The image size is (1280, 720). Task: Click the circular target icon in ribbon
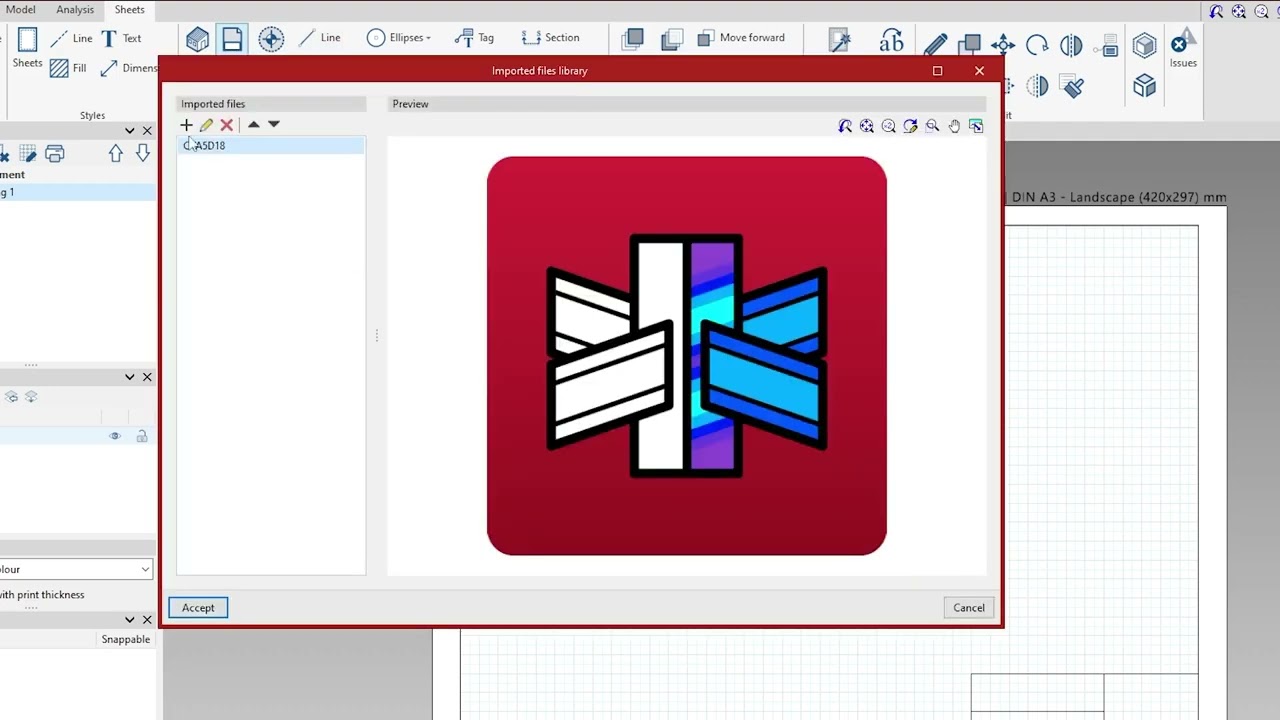[x=271, y=40]
